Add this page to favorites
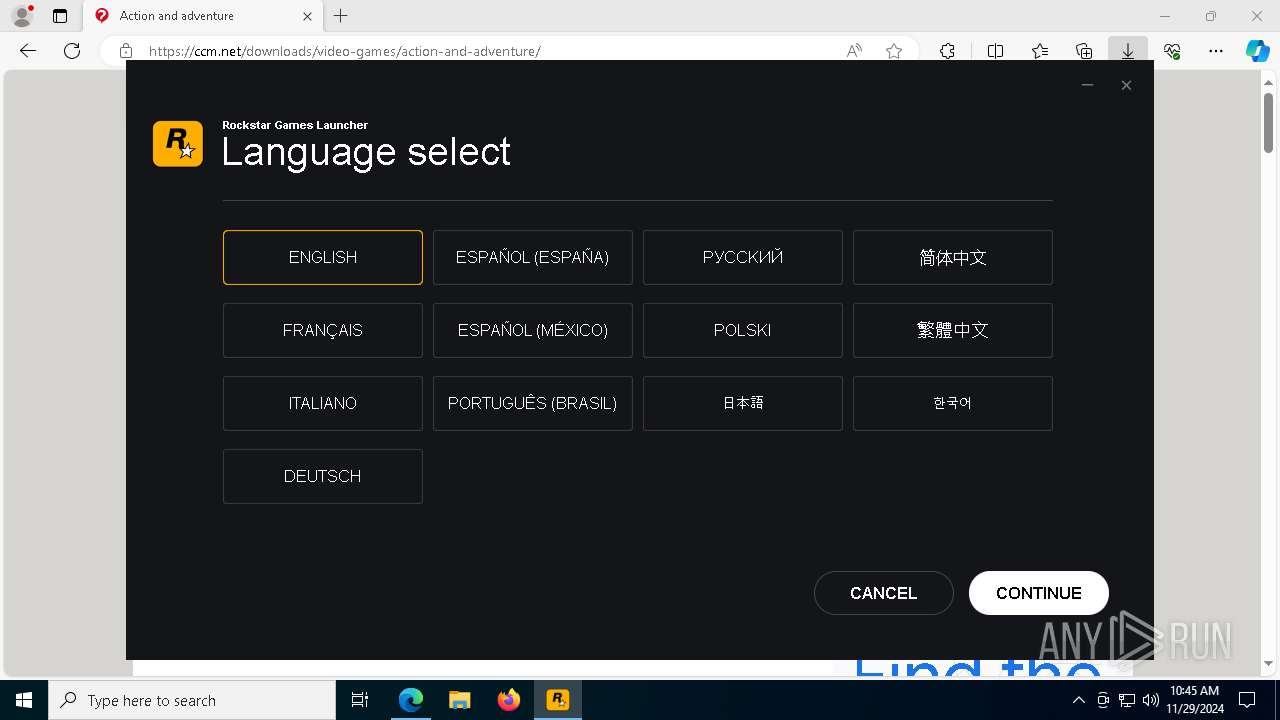Screen dimensions: 1280x720 [894, 51]
